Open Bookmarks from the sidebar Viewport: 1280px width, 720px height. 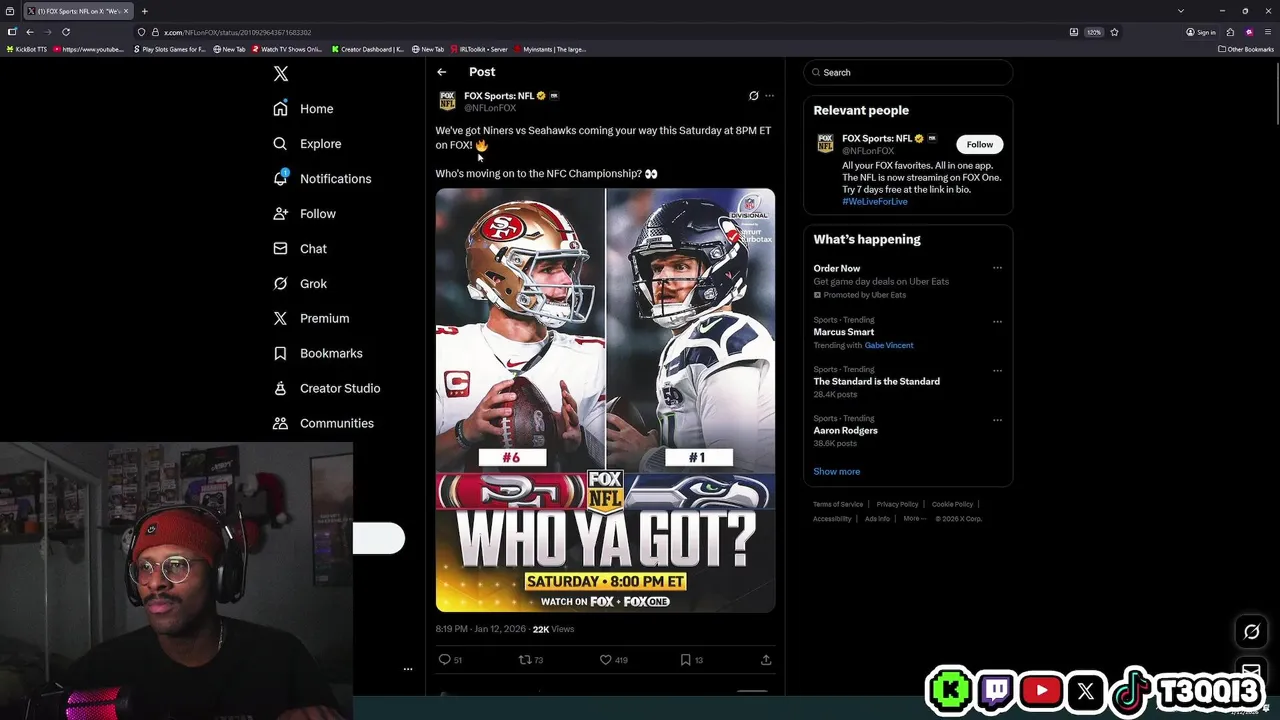(x=317, y=354)
